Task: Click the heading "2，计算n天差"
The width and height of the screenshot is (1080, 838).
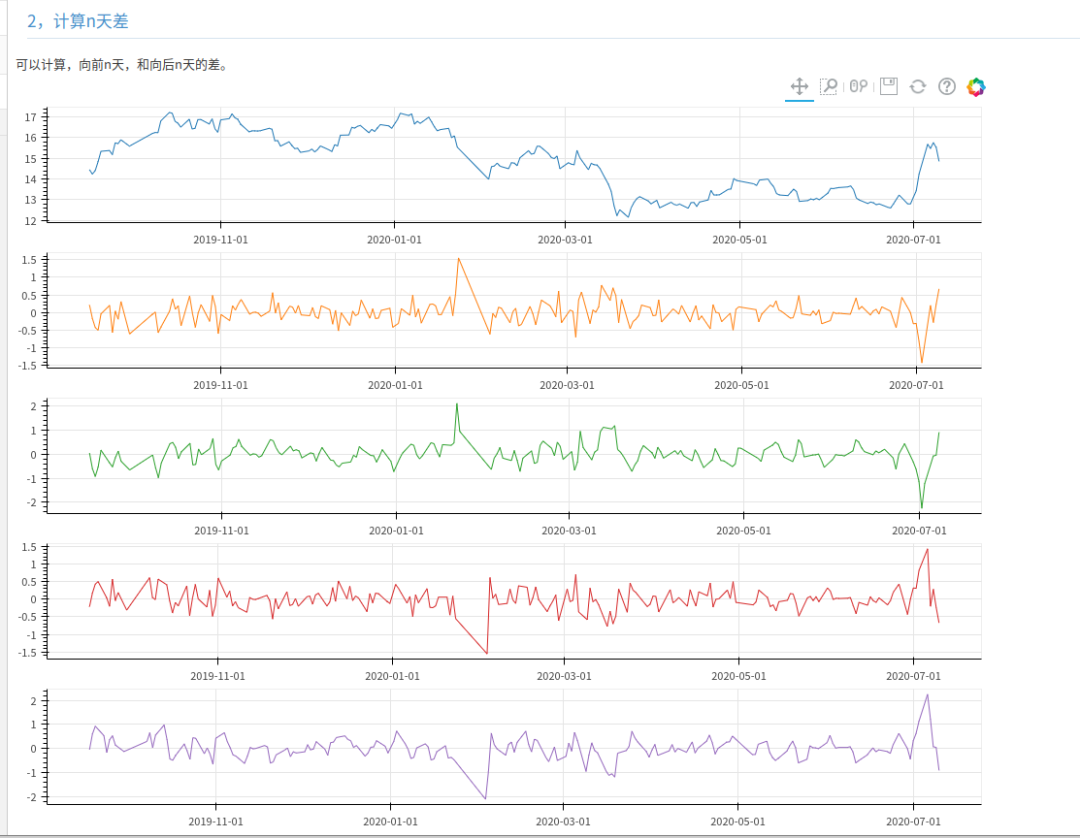Action: (77, 21)
